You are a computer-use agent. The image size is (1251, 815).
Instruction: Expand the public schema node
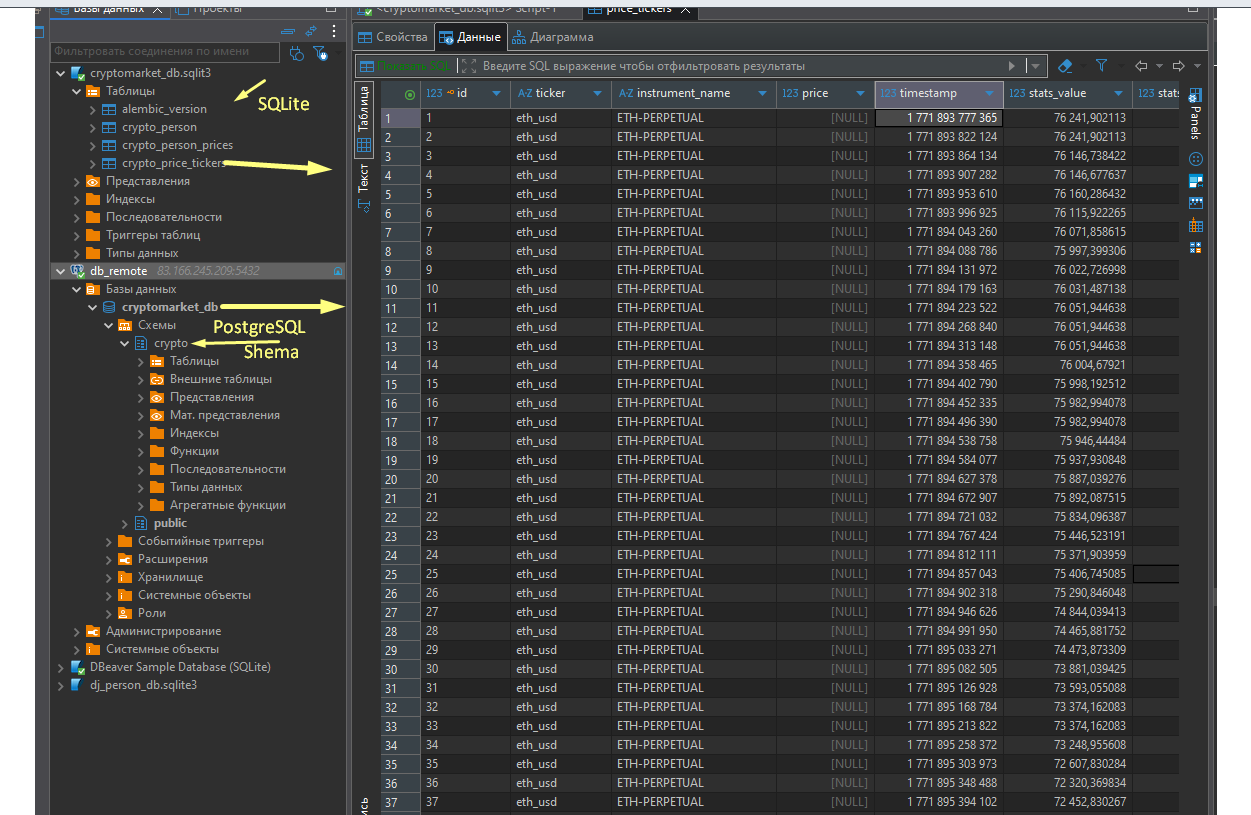tap(126, 522)
